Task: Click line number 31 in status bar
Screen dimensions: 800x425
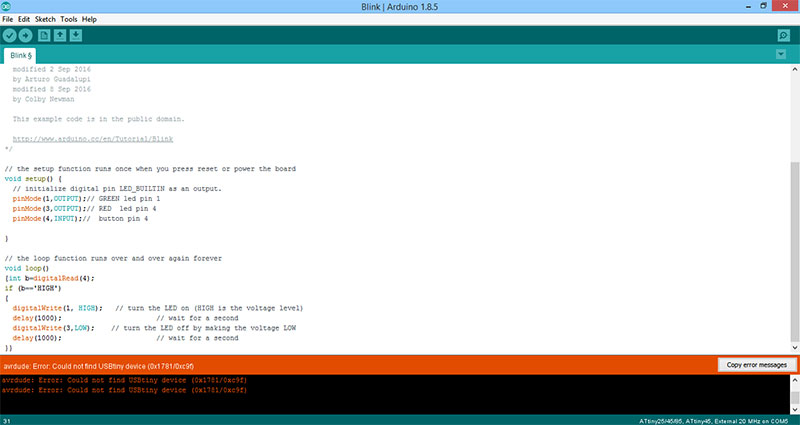Action: click(7, 421)
